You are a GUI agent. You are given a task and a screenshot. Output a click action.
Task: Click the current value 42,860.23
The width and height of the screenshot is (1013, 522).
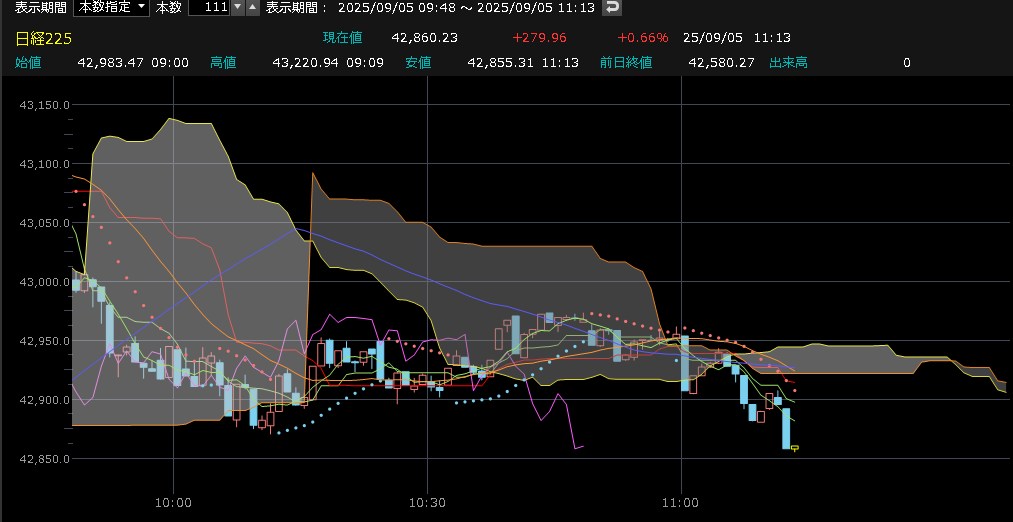[x=424, y=37]
